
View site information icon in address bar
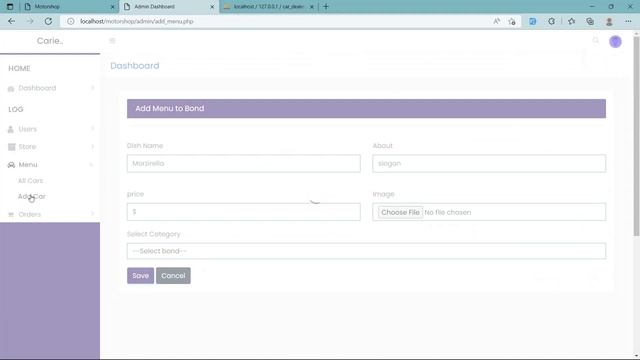(x=71, y=21)
